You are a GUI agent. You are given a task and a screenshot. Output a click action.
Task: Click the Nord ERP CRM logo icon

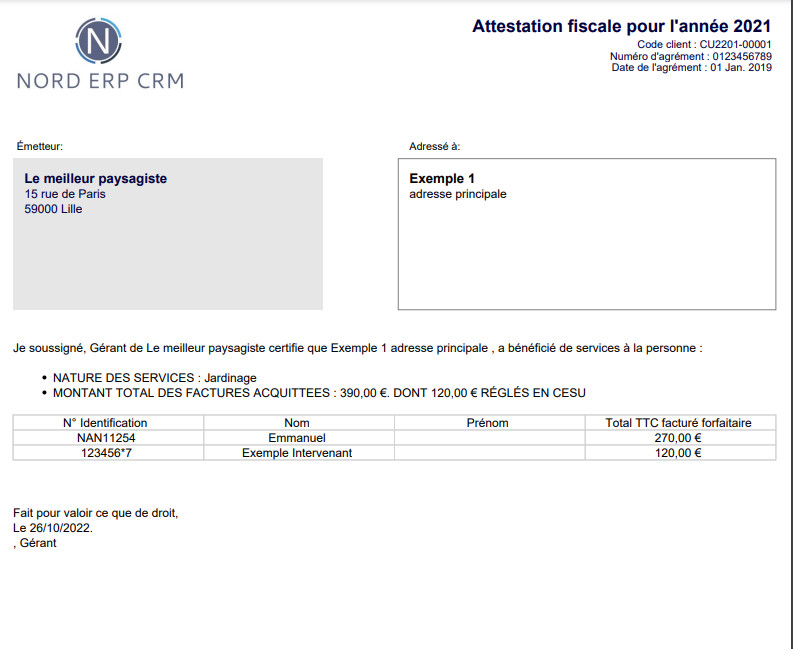(x=98, y=41)
